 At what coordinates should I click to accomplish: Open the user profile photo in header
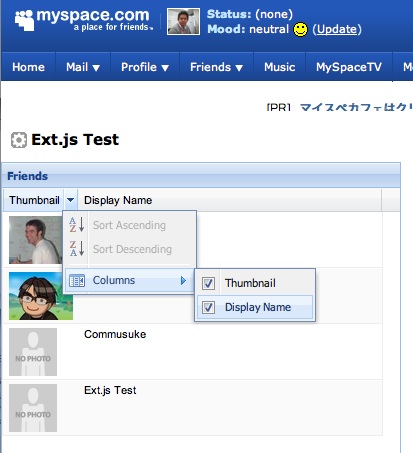[x=183, y=22]
